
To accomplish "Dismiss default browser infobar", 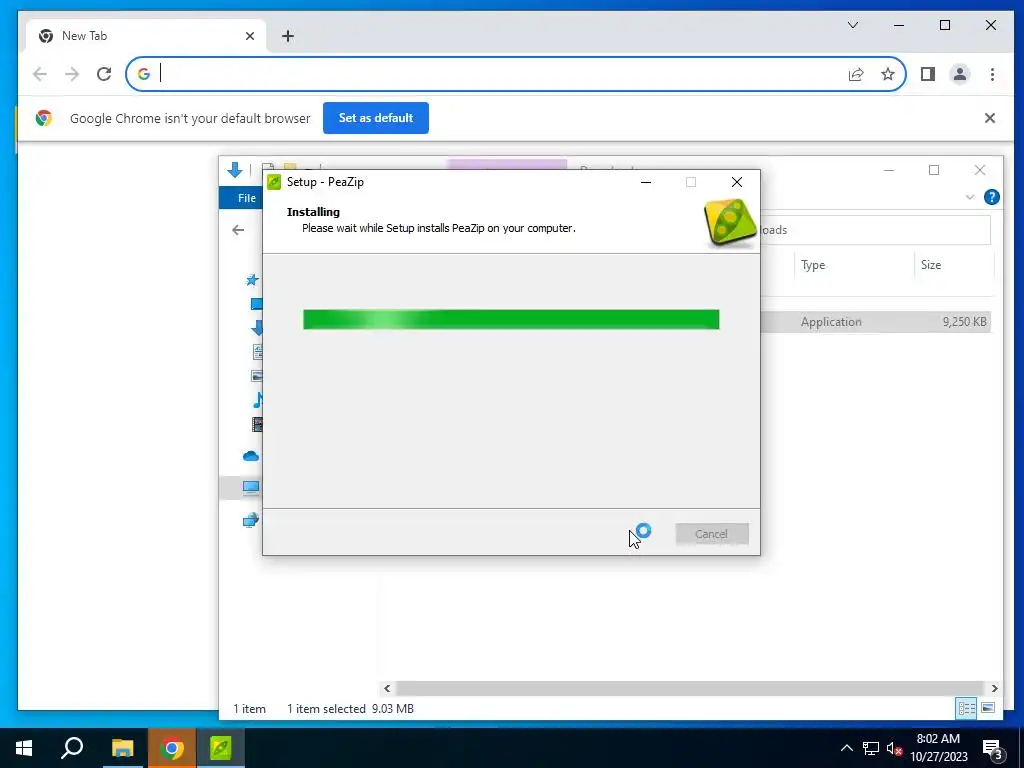I will [990, 118].
